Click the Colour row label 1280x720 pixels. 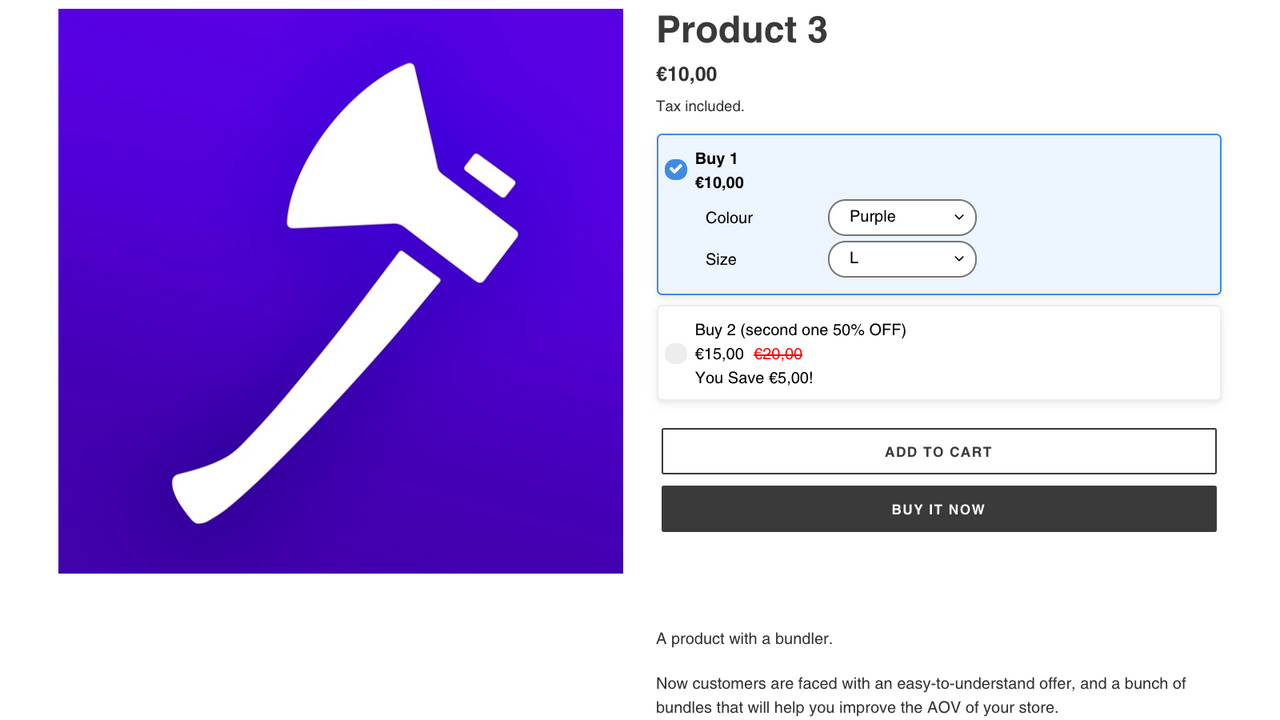tap(728, 217)
